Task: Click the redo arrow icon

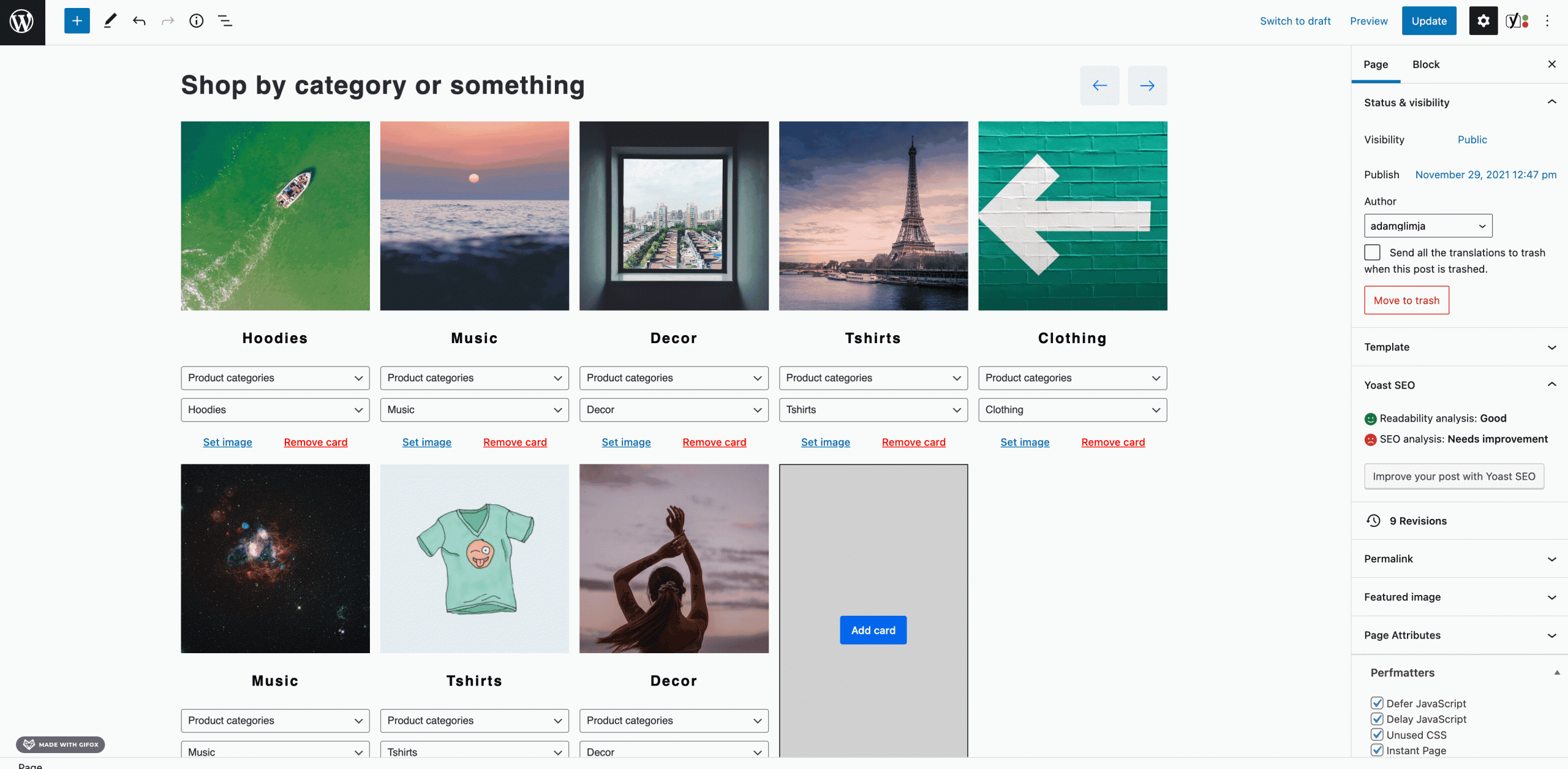Action: pyautogui.click(x=168, y=21)
